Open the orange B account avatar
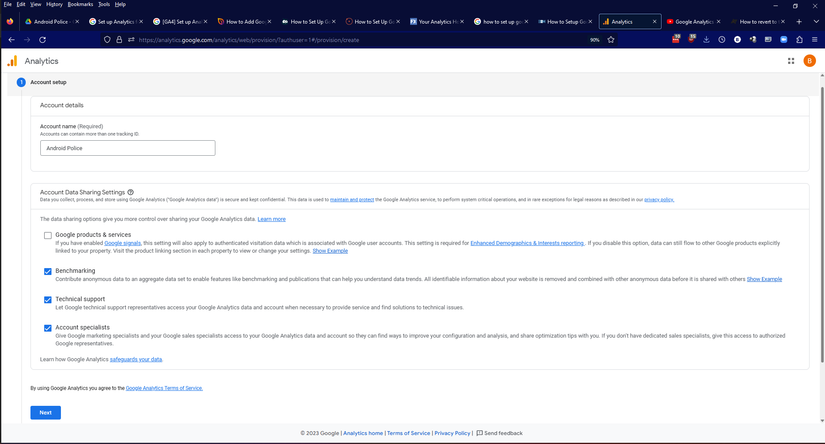Image resolution: width=825 pixels, height=444 pixels. coord(809,61)
